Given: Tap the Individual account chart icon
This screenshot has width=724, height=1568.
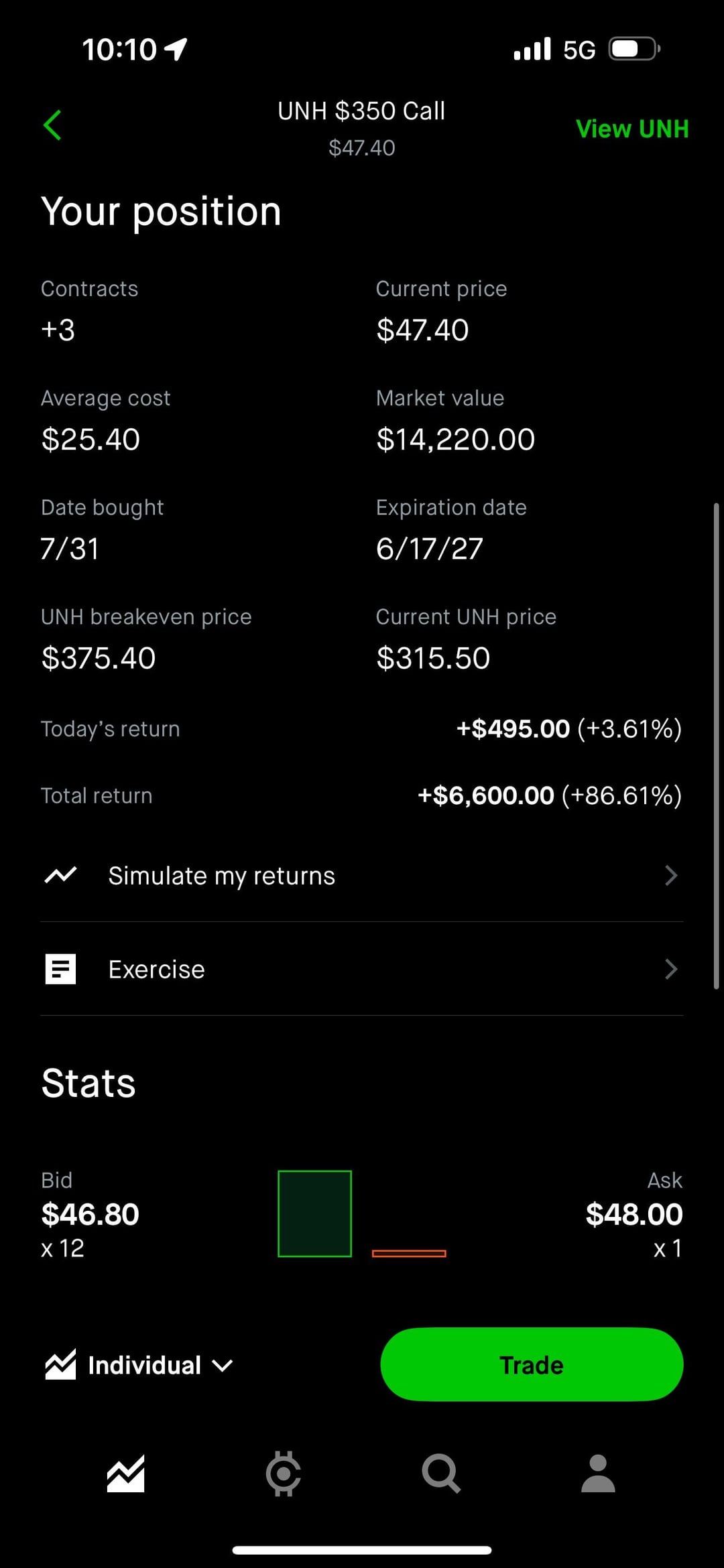Looking at the screenshot, I should pos(60,1365).
